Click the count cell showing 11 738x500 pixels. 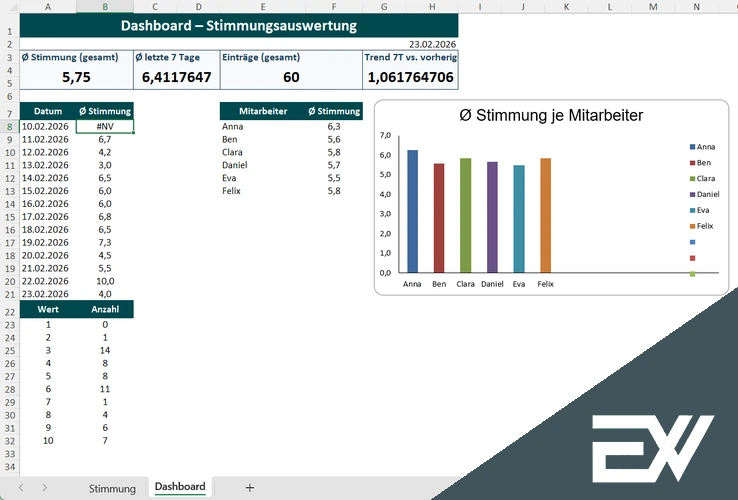[105, 389]
